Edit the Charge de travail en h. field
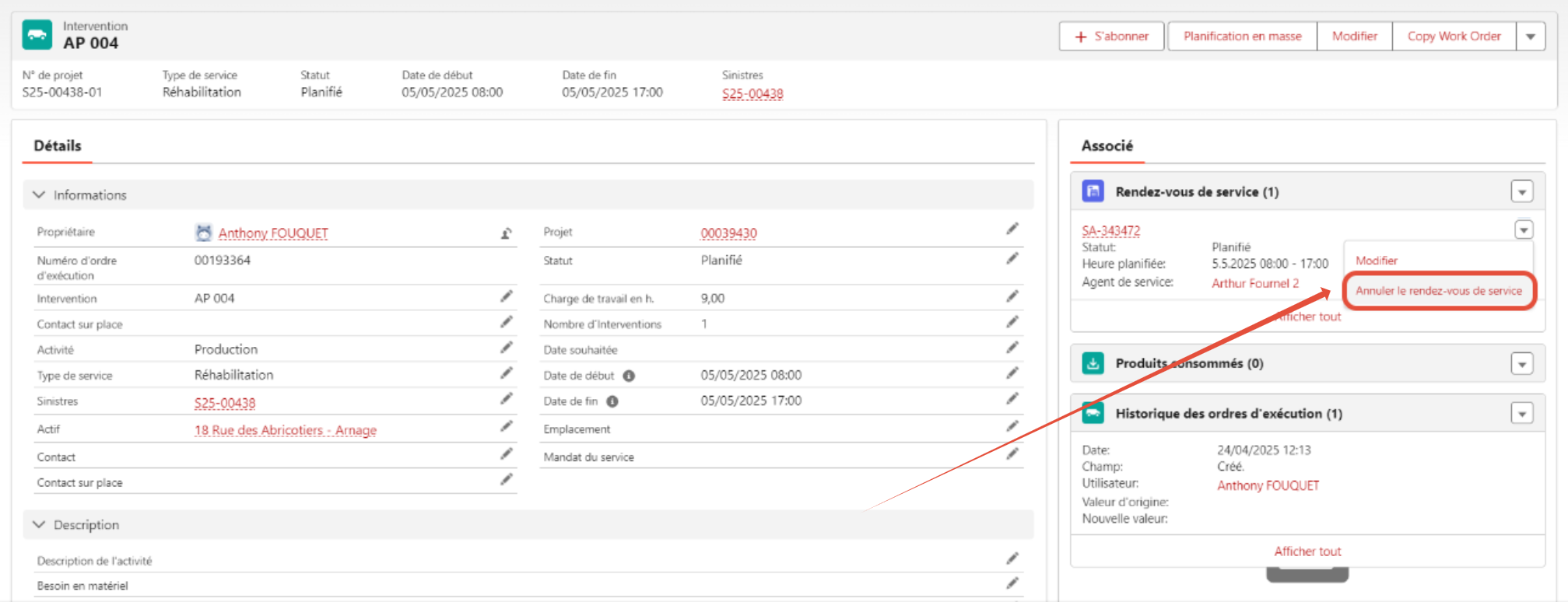Image resolution: width=1568 pixels, height=602 pixels. 1012,296
